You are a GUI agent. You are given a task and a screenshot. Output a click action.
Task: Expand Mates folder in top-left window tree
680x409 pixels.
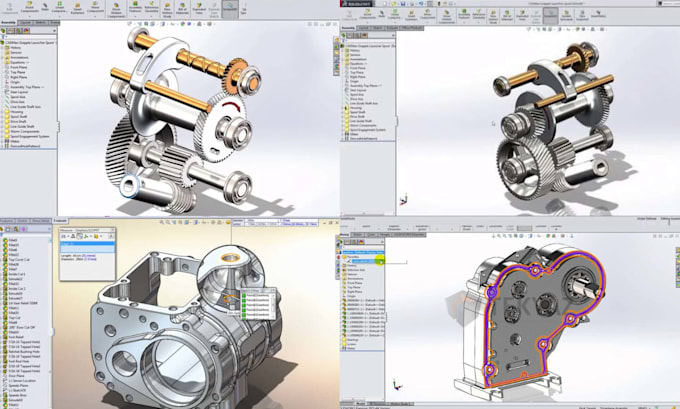pos(2,141)
